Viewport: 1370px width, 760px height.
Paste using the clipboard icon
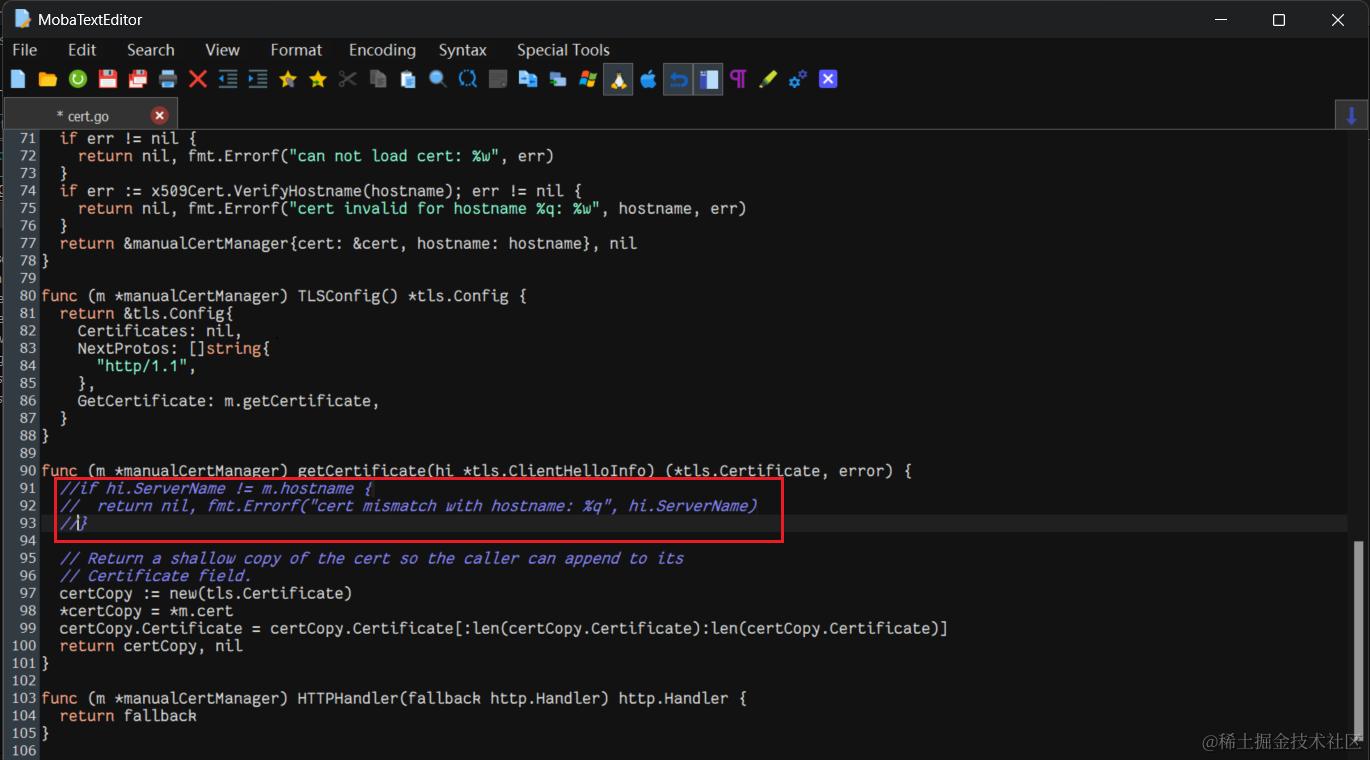tap(408, 79)
